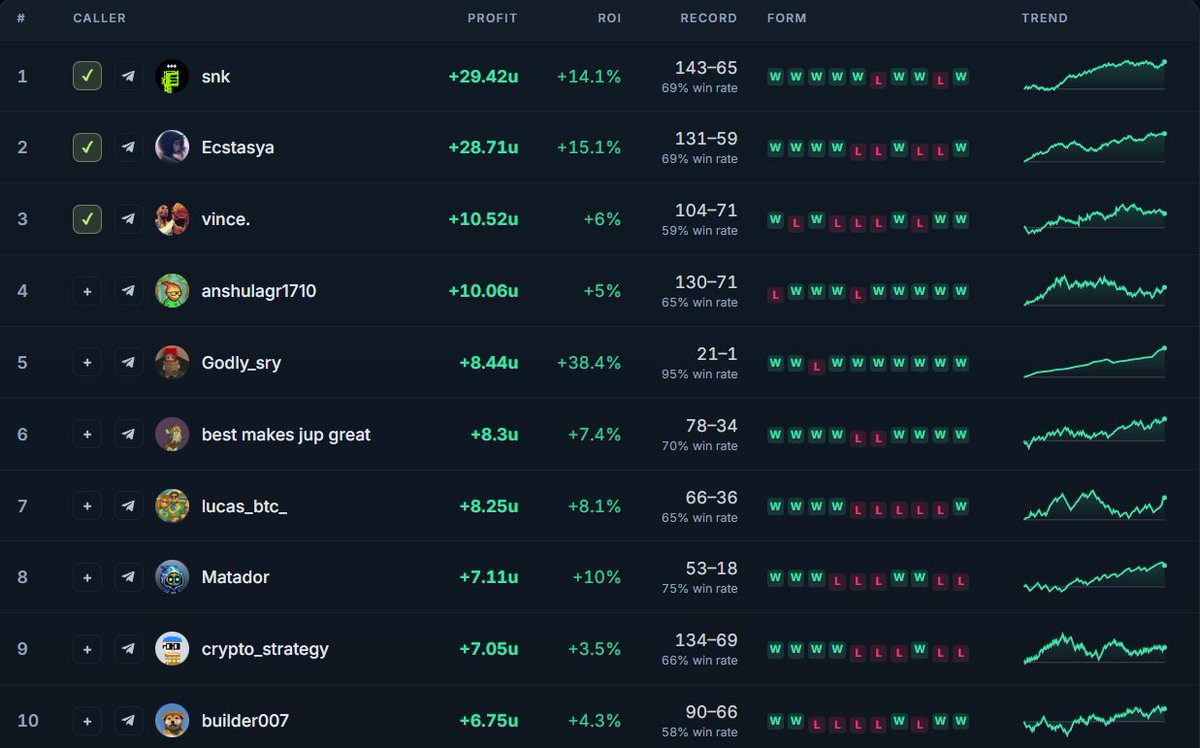Screen dimensions: 1200x748
Task: Click profit value +8.25u
Action: [x=488, y=506]
